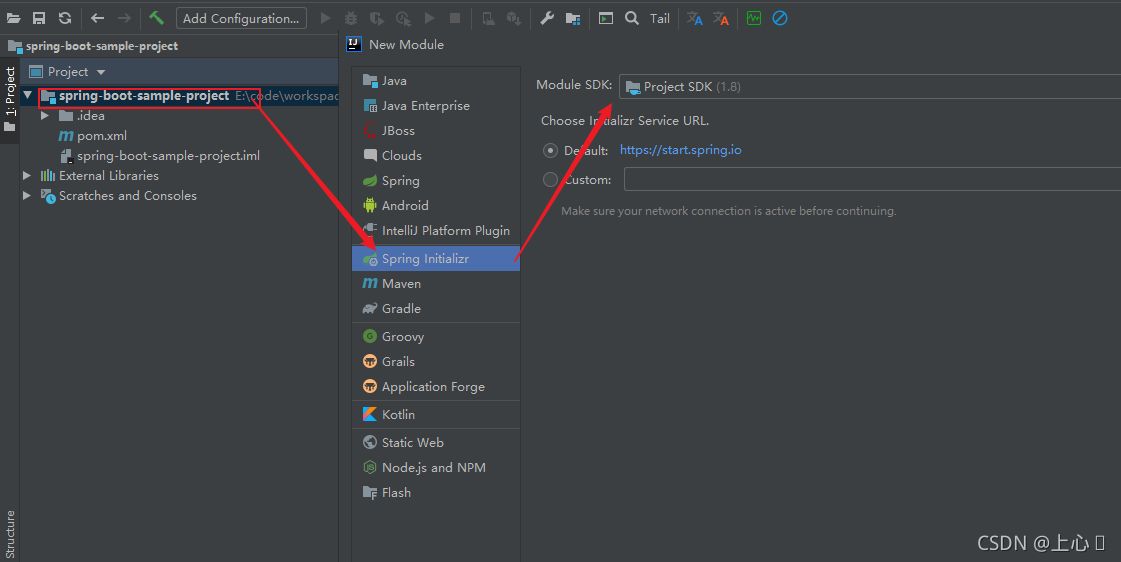Open the 1: Project side tab

(x=10, y=99)
